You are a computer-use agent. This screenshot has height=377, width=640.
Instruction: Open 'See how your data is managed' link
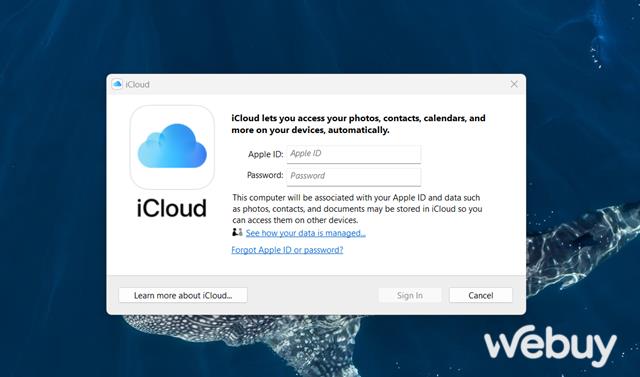306,233
